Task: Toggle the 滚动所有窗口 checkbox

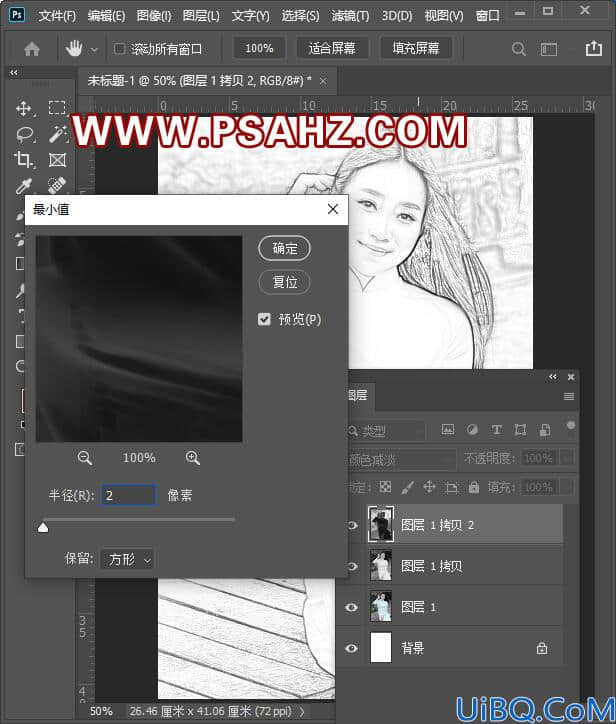Action: coord(119,48)
